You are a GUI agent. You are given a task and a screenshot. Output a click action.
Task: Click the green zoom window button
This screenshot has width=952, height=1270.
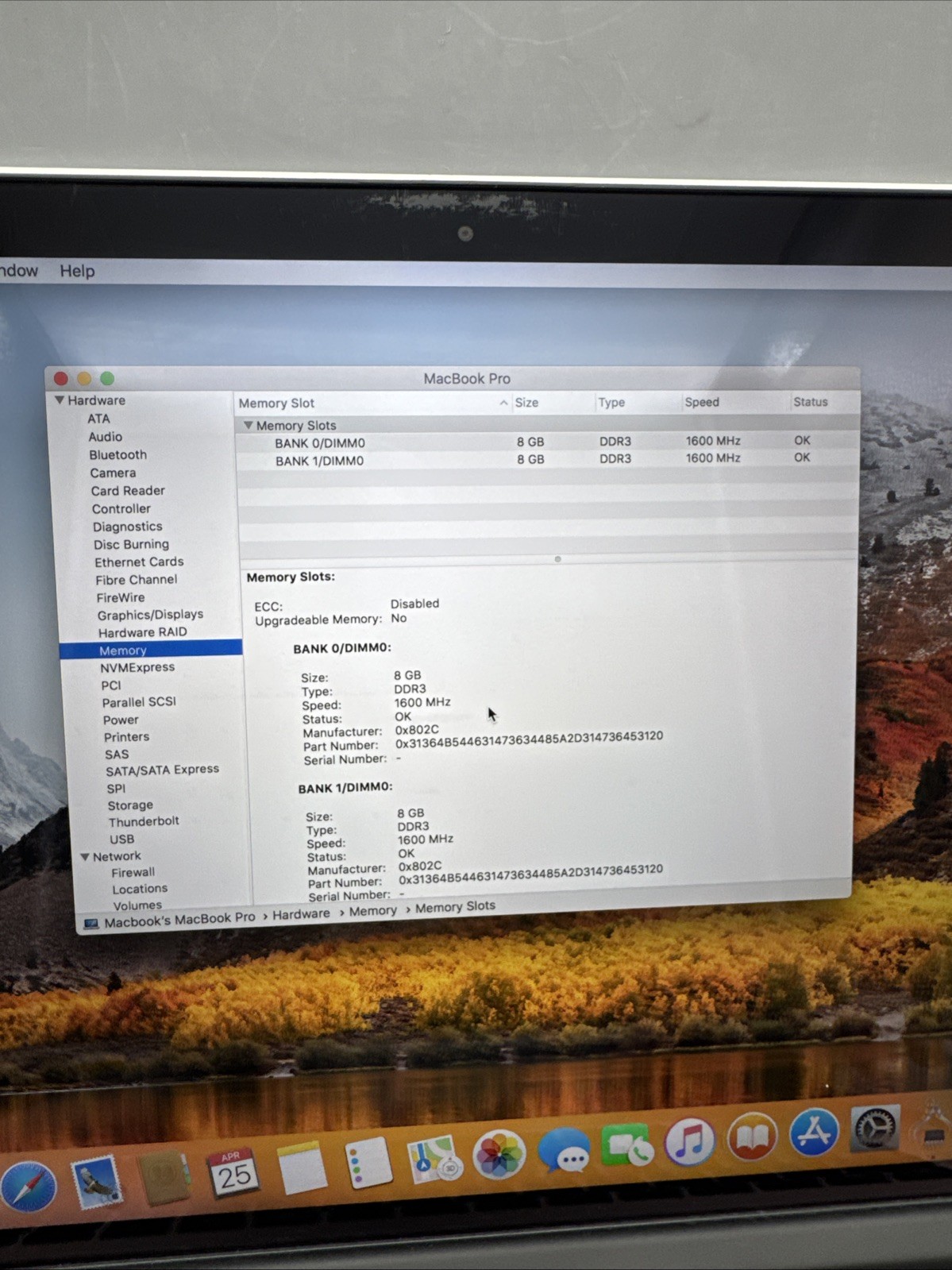(107, 379)
